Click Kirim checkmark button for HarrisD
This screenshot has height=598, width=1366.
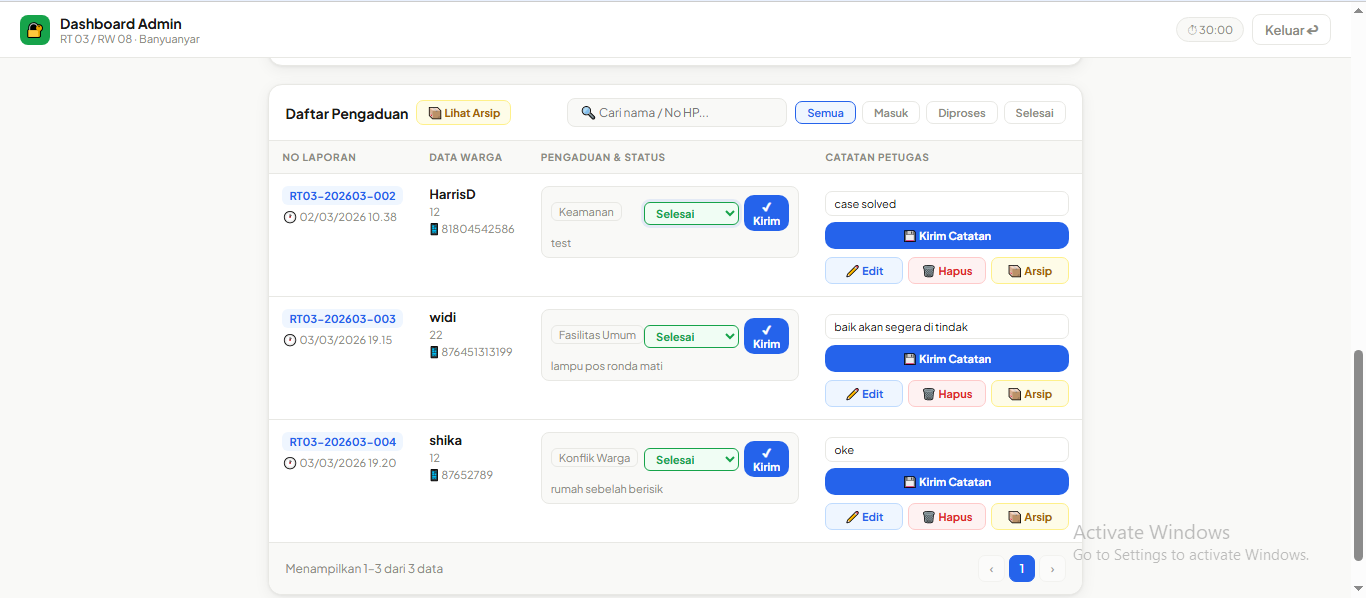point(766,213)
